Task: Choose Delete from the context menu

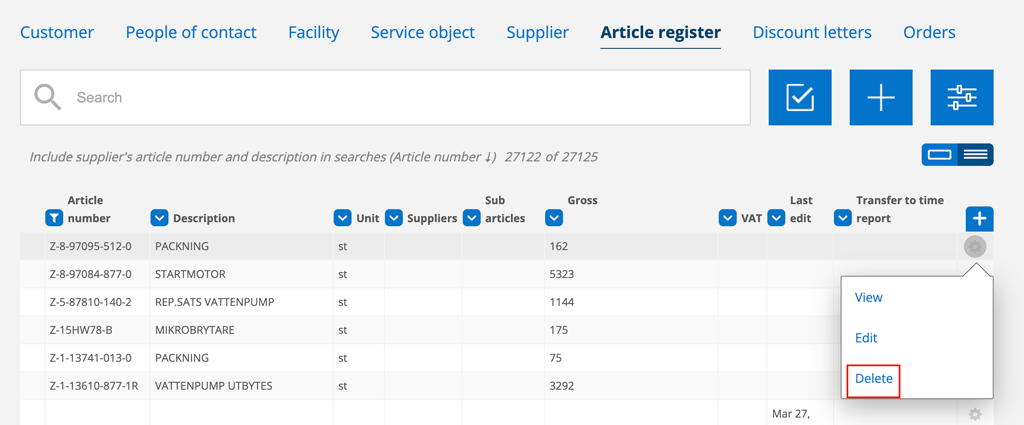Action: click(874, 378)
